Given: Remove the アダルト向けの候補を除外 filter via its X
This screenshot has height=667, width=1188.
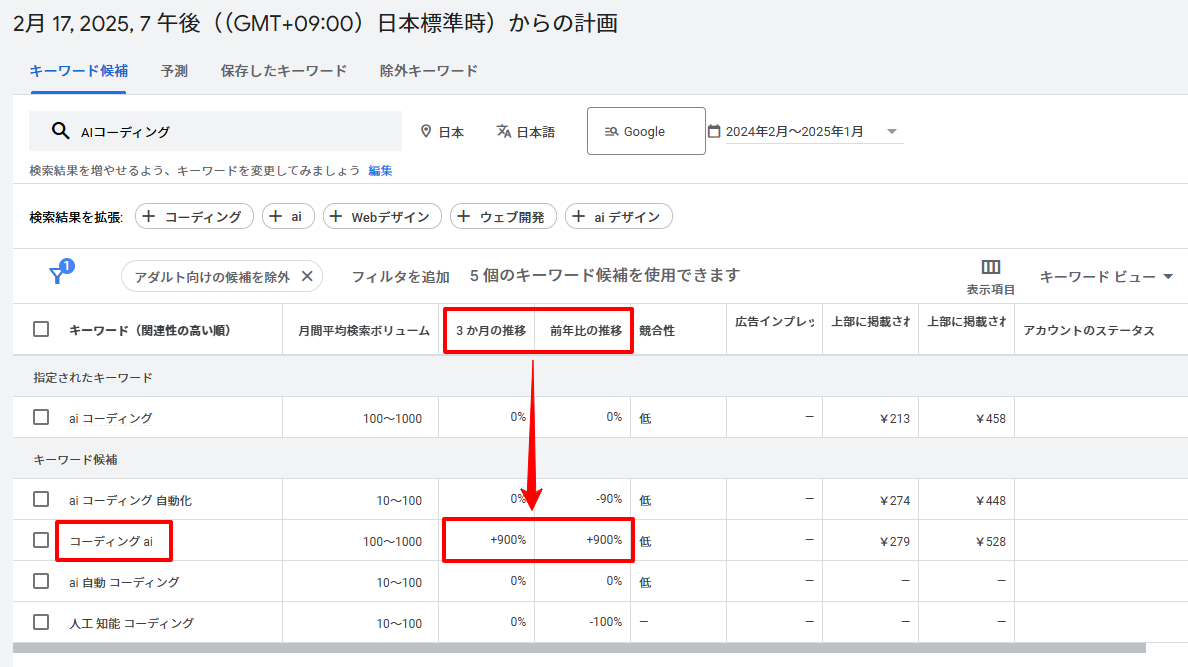Looking at the screenshot, I should 306,276.
